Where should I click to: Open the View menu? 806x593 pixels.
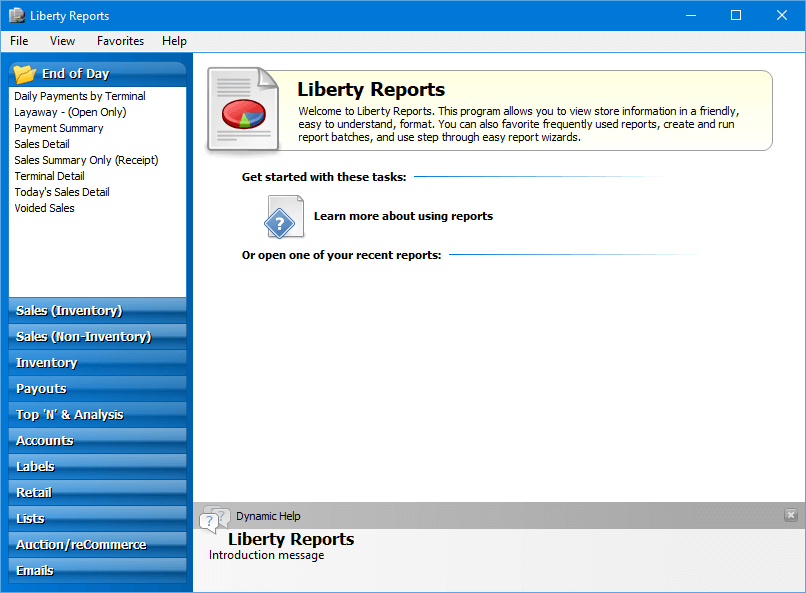(62, 41)
